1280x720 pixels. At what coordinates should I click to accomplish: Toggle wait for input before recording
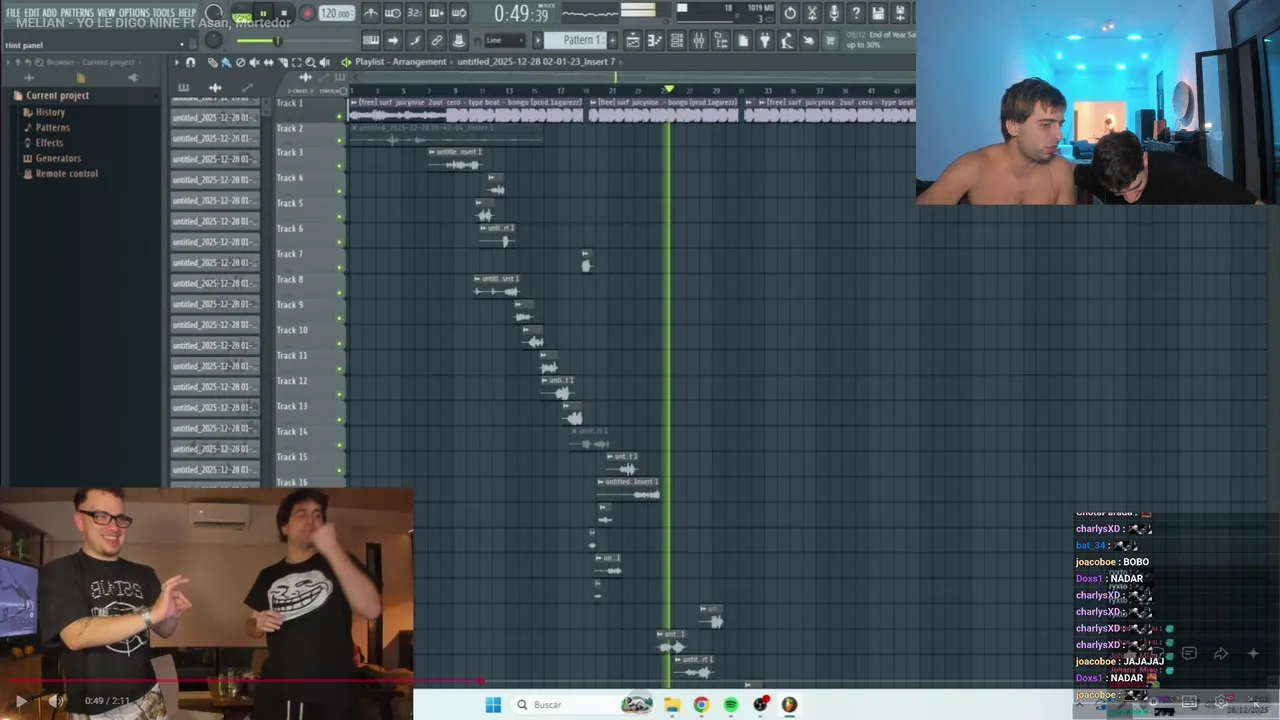(393, 13)
